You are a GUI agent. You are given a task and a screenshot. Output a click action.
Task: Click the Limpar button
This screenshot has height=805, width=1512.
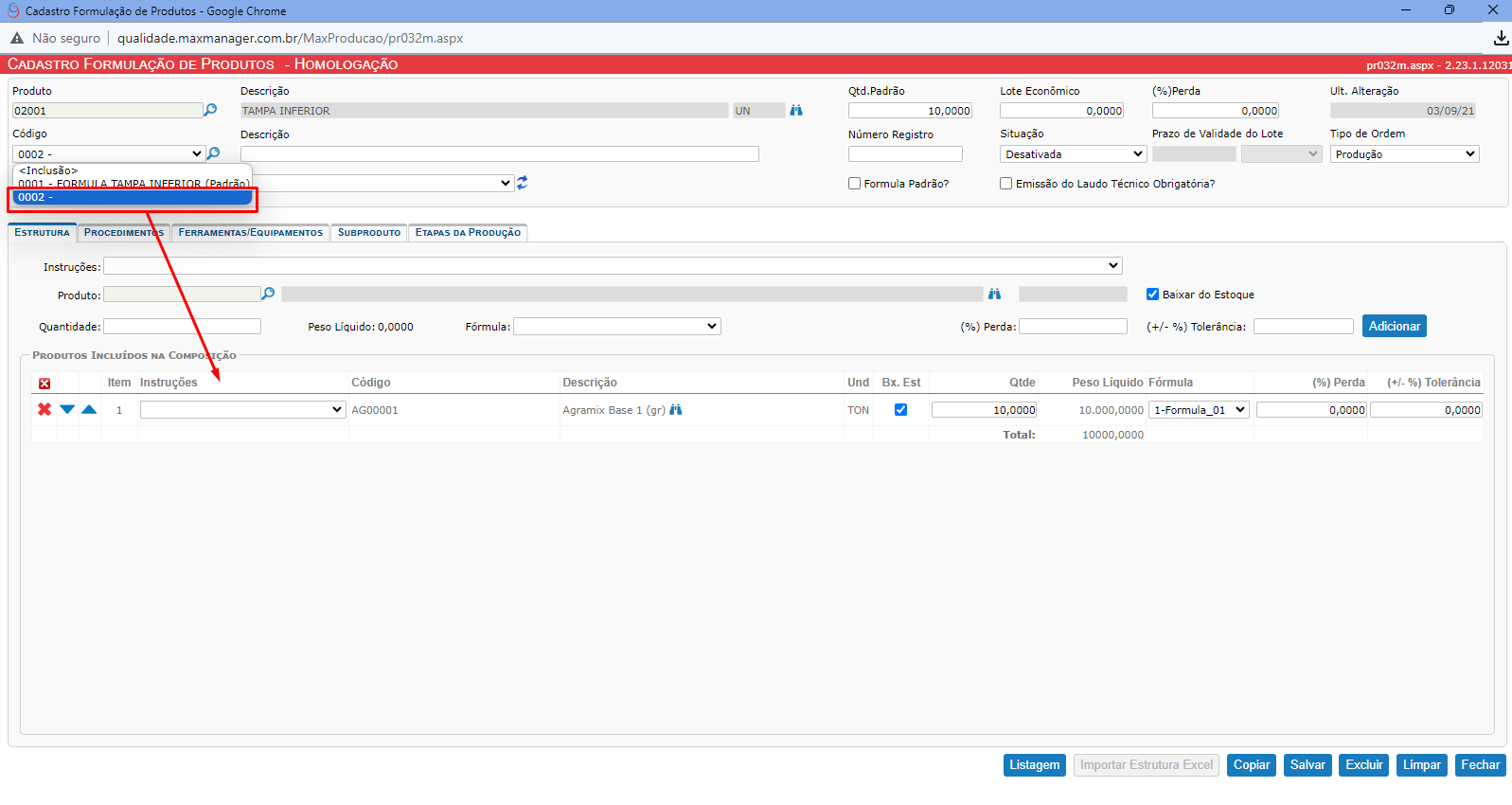tap(1421, 764)
